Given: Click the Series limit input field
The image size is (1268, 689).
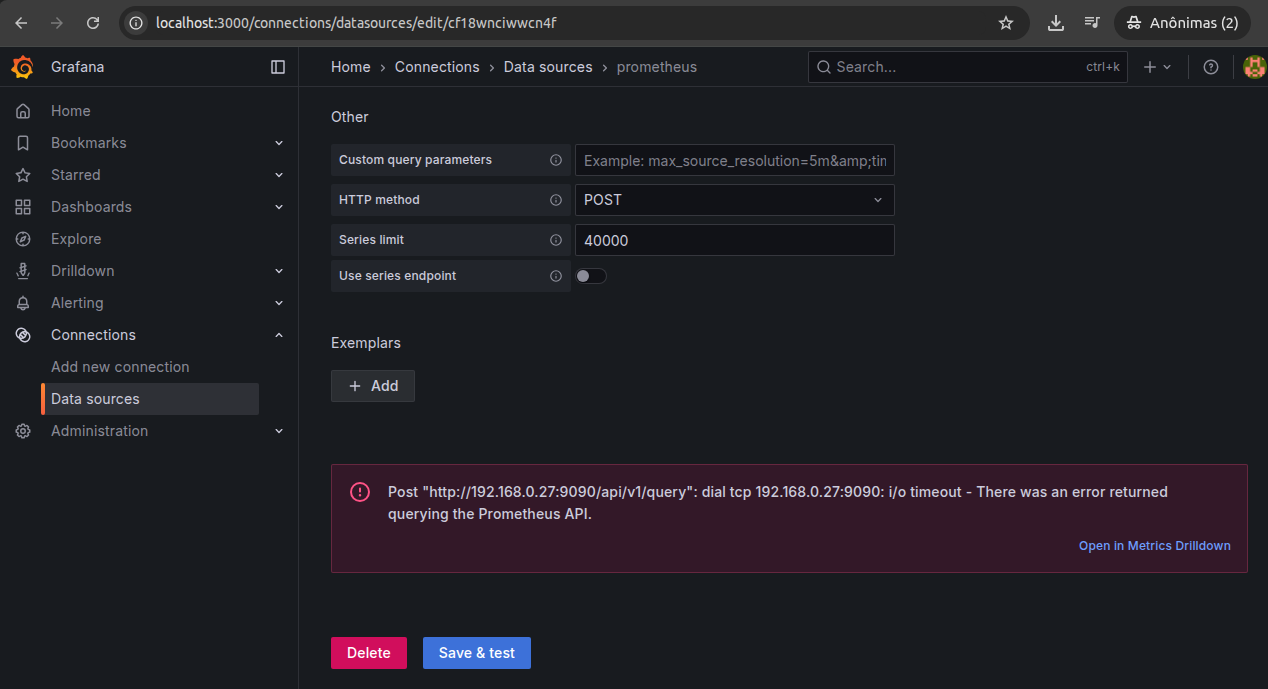Looking at the screenshot, I should 734,240.
